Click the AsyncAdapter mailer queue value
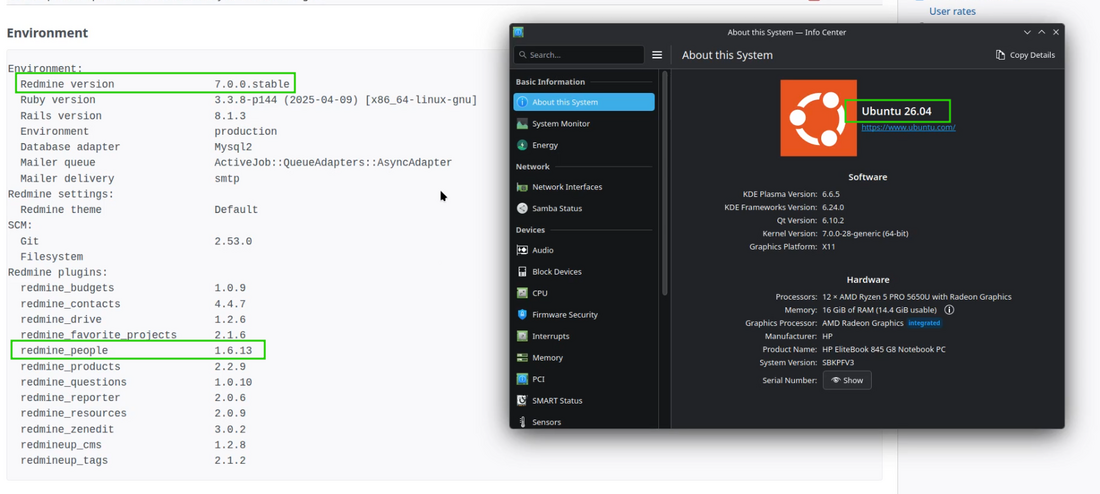The image size is (1100, 494). click(333, 163)
